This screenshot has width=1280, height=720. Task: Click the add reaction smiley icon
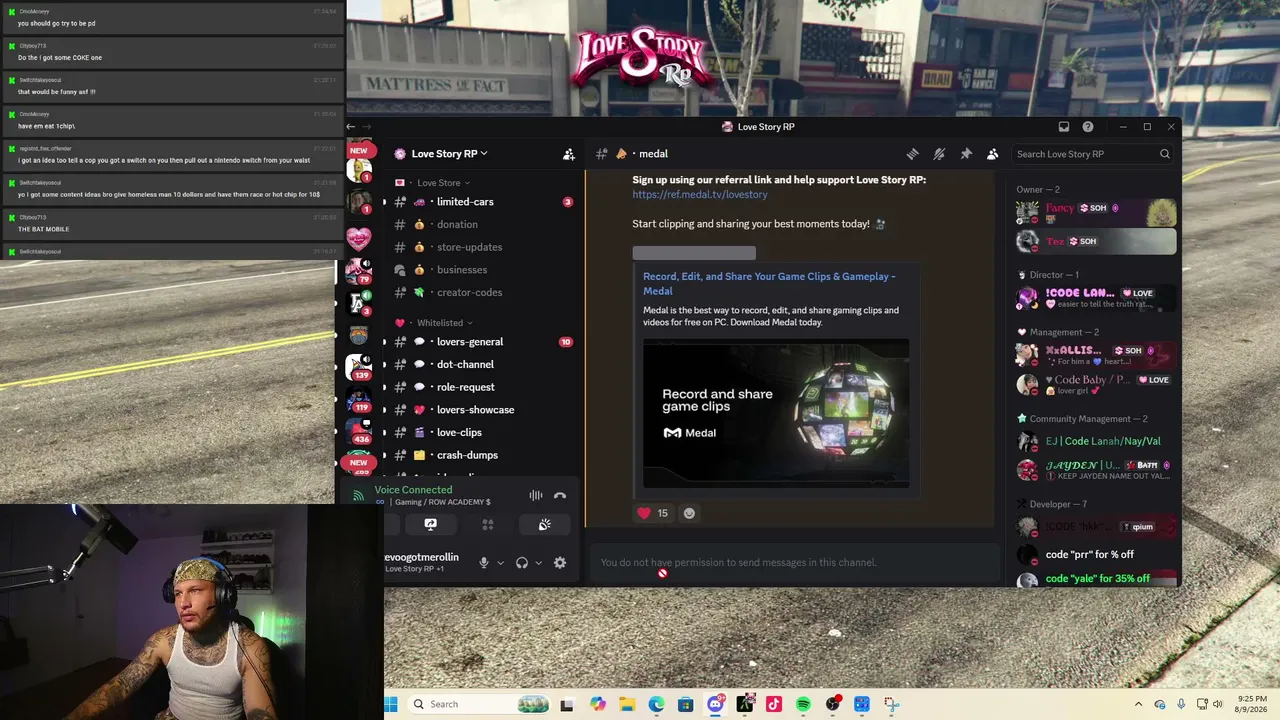[x=689, y=513]
